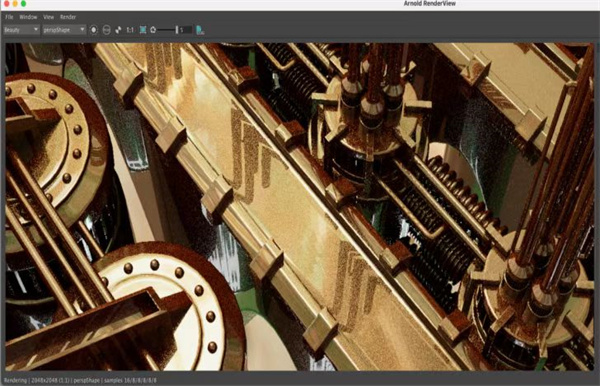Expand the Beauty AOV dropdown

(x=21, y=29)
